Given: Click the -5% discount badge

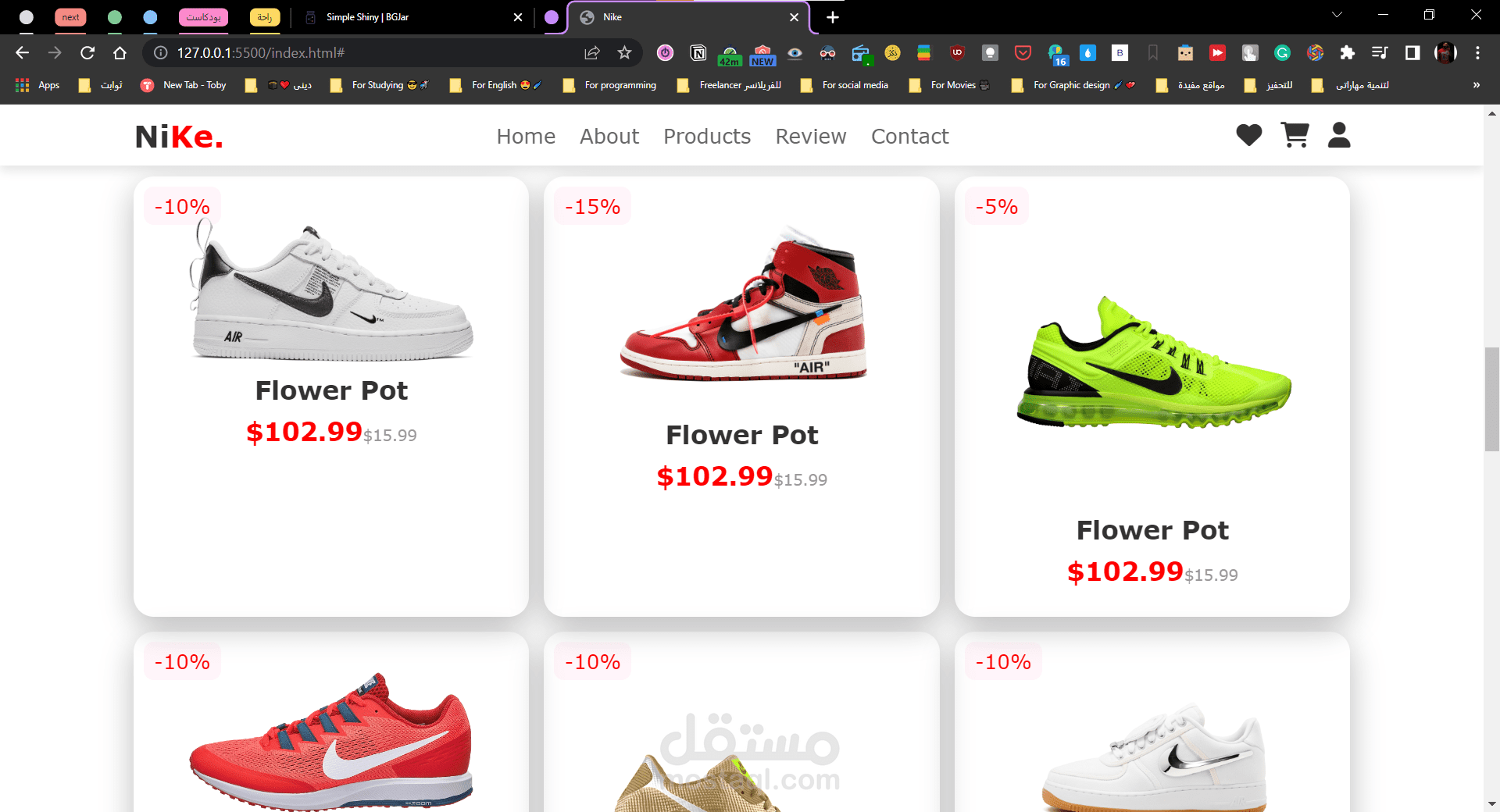Looking at the screenshot, I should tap(996, 207).
